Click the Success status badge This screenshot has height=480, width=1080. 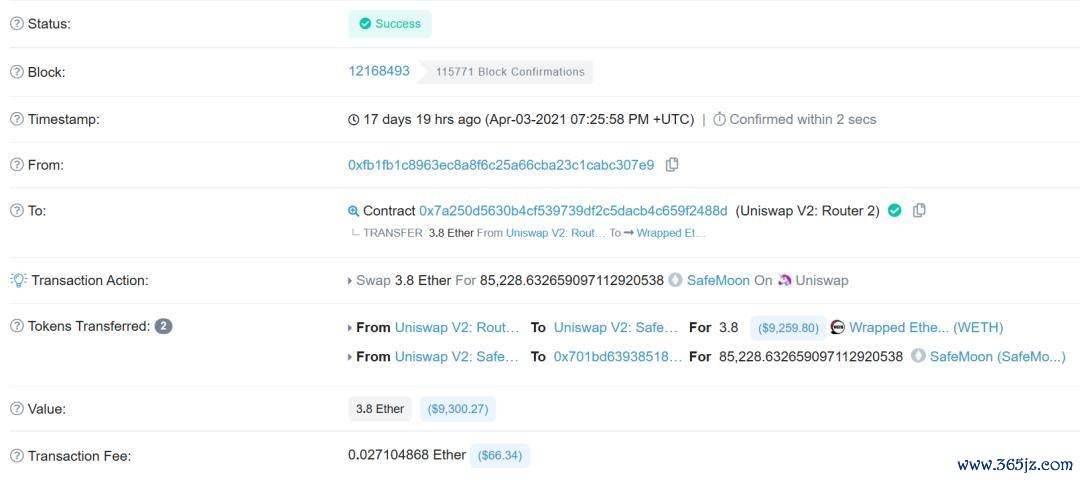390,24
